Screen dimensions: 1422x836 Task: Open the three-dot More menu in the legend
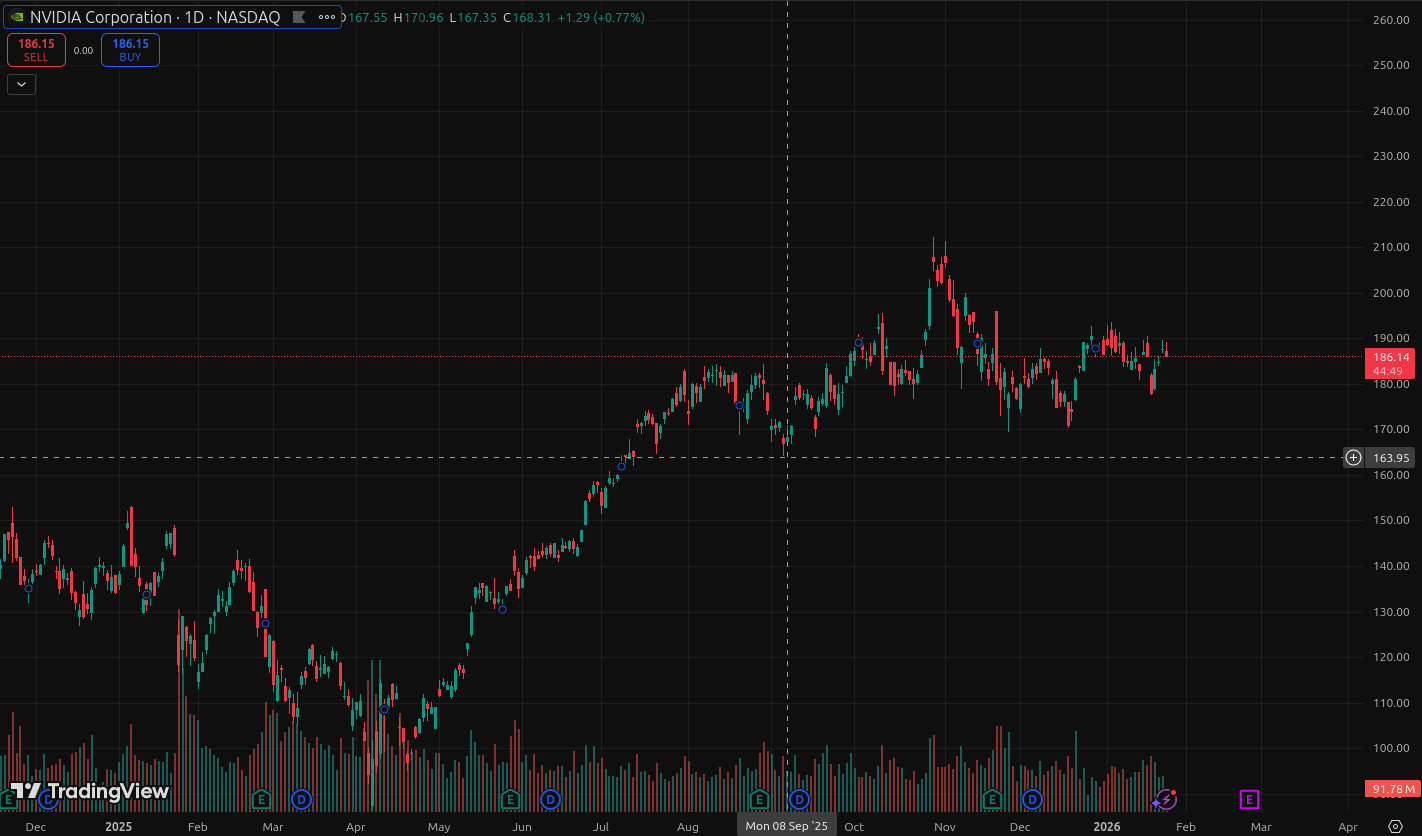(327, 17)
